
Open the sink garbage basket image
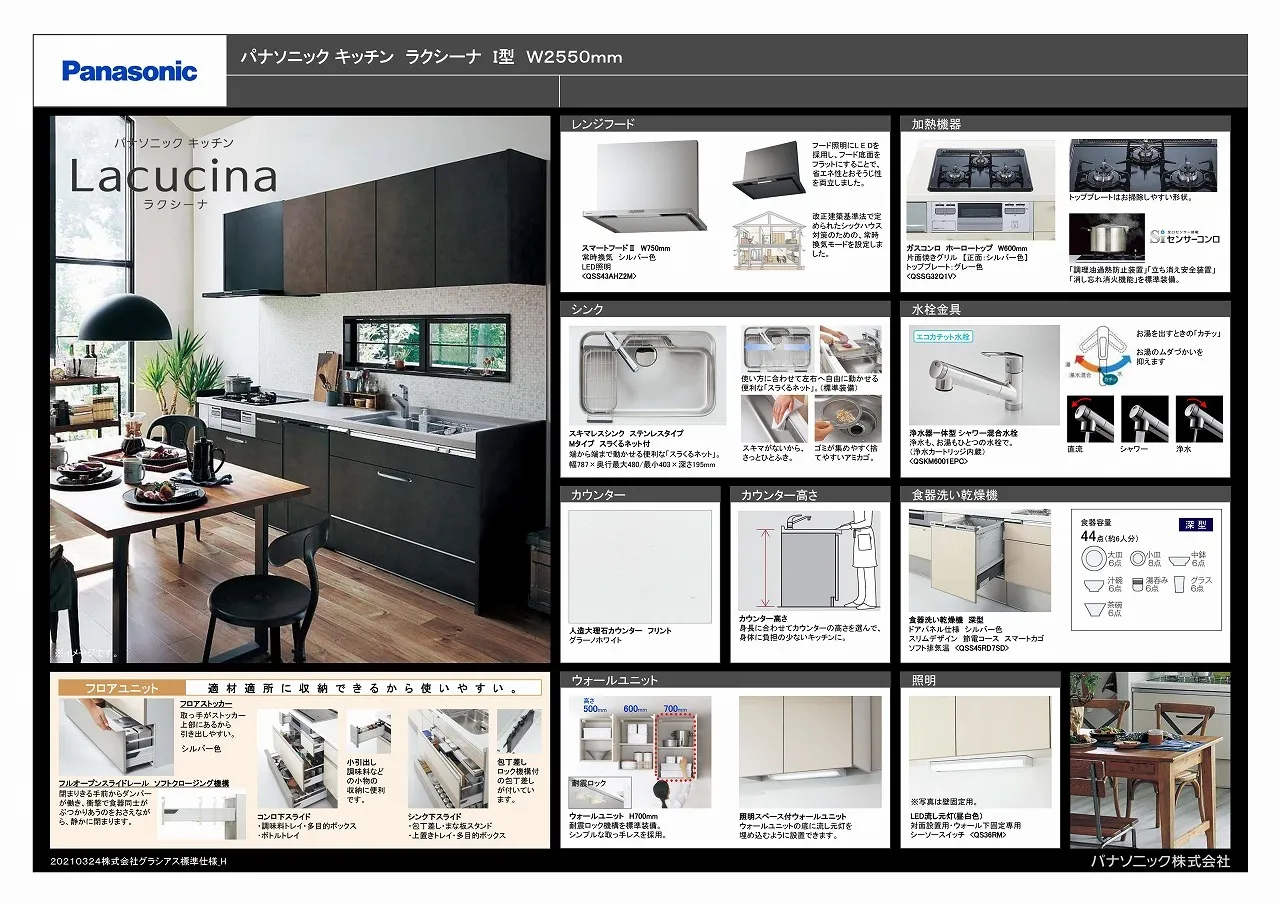point(849,420)
